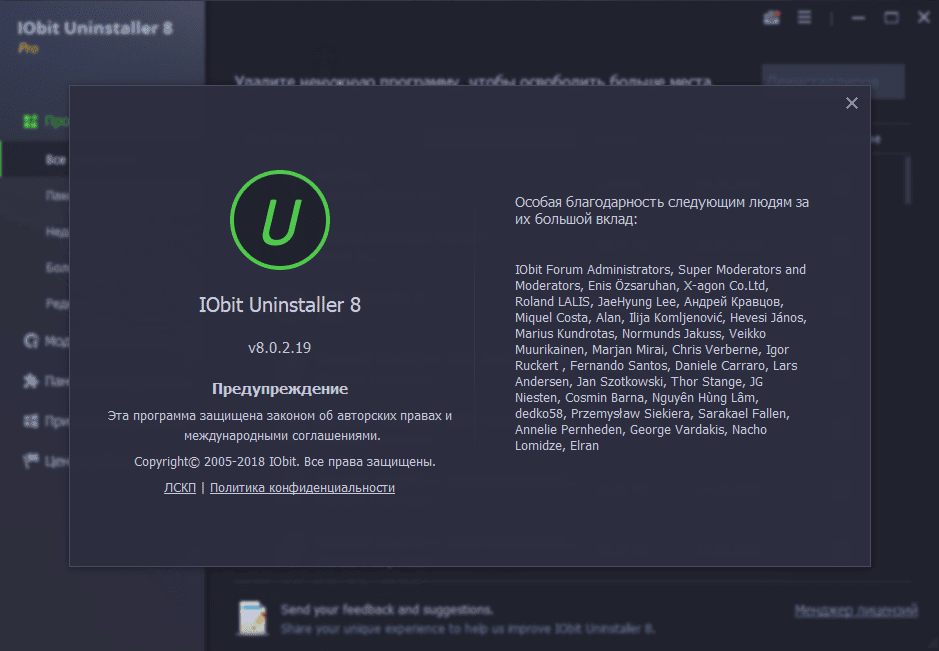Click the flag action center icon in sidebar

click(31, 461)
